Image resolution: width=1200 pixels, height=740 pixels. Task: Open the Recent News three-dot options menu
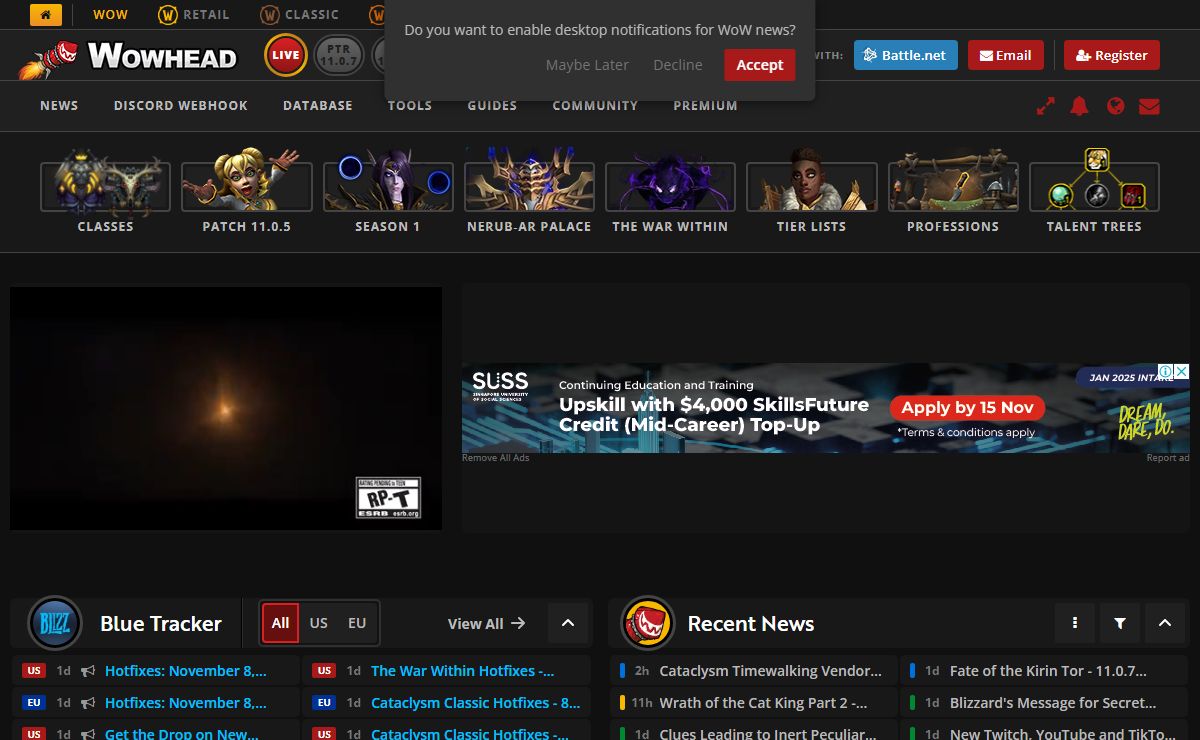pyautogui.click(x=1075, y=623)
